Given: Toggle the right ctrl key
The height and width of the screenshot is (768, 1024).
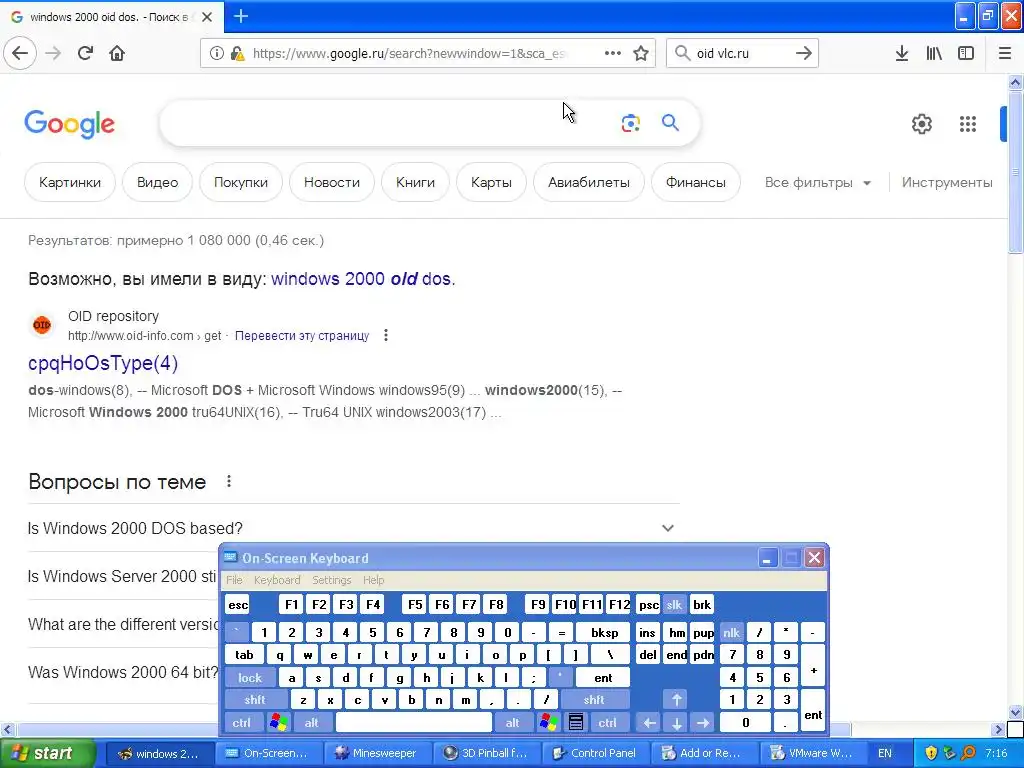Looking at the screenshot, I should click(607, 722).
